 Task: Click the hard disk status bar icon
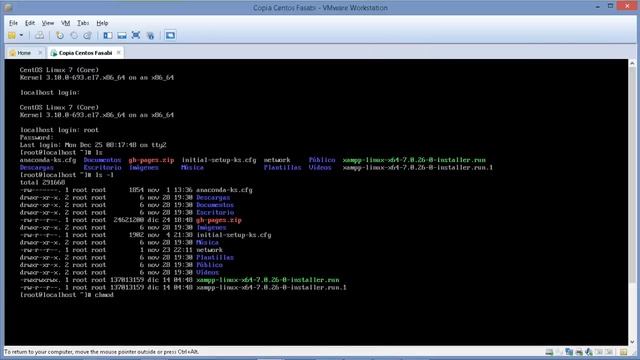pyautogui.click(x=549, y=352)
